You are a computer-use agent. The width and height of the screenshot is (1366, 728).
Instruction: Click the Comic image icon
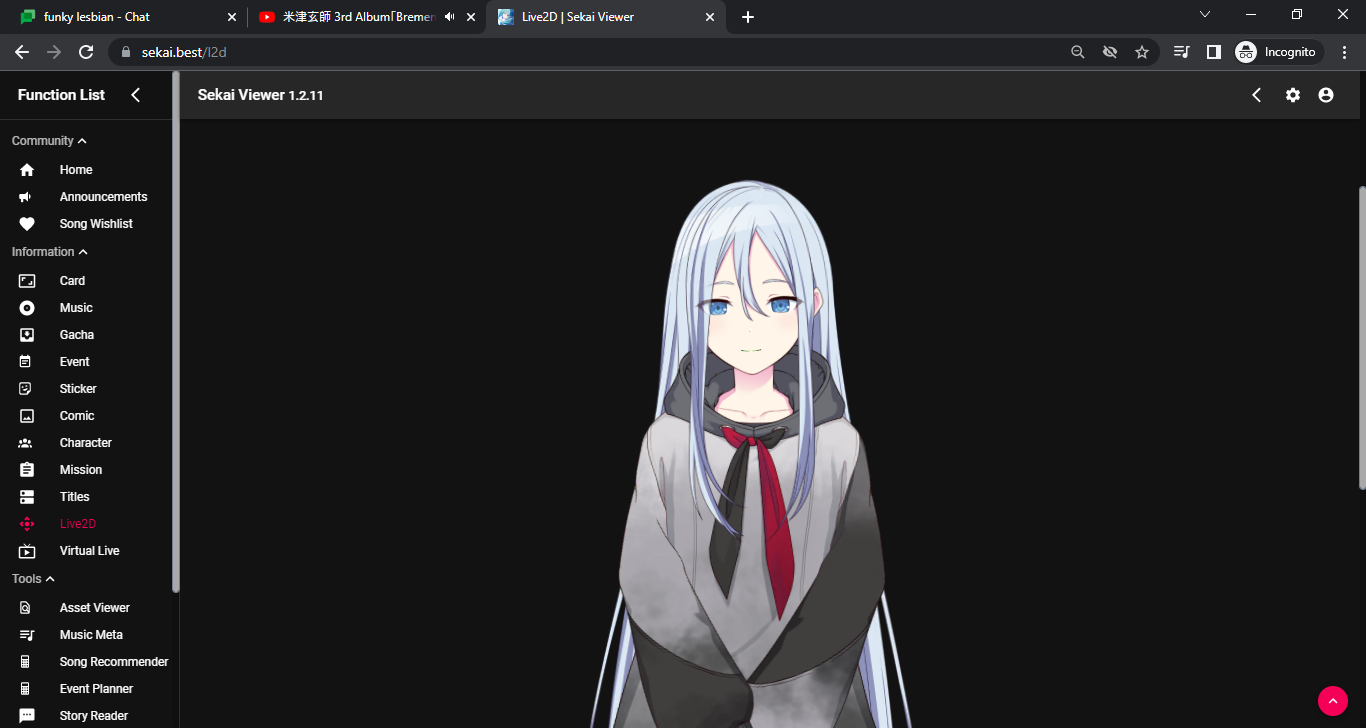coord(27,416)
